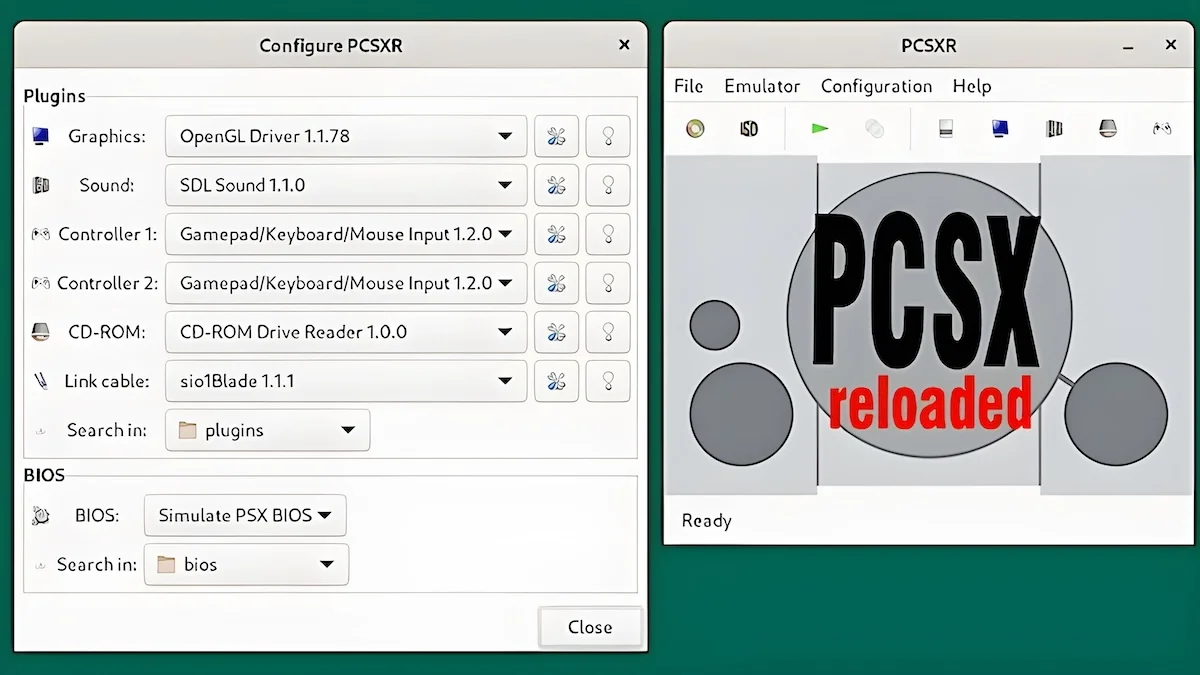1200x675 pixels.
Task: Open the Help menu
Action: 972,86
